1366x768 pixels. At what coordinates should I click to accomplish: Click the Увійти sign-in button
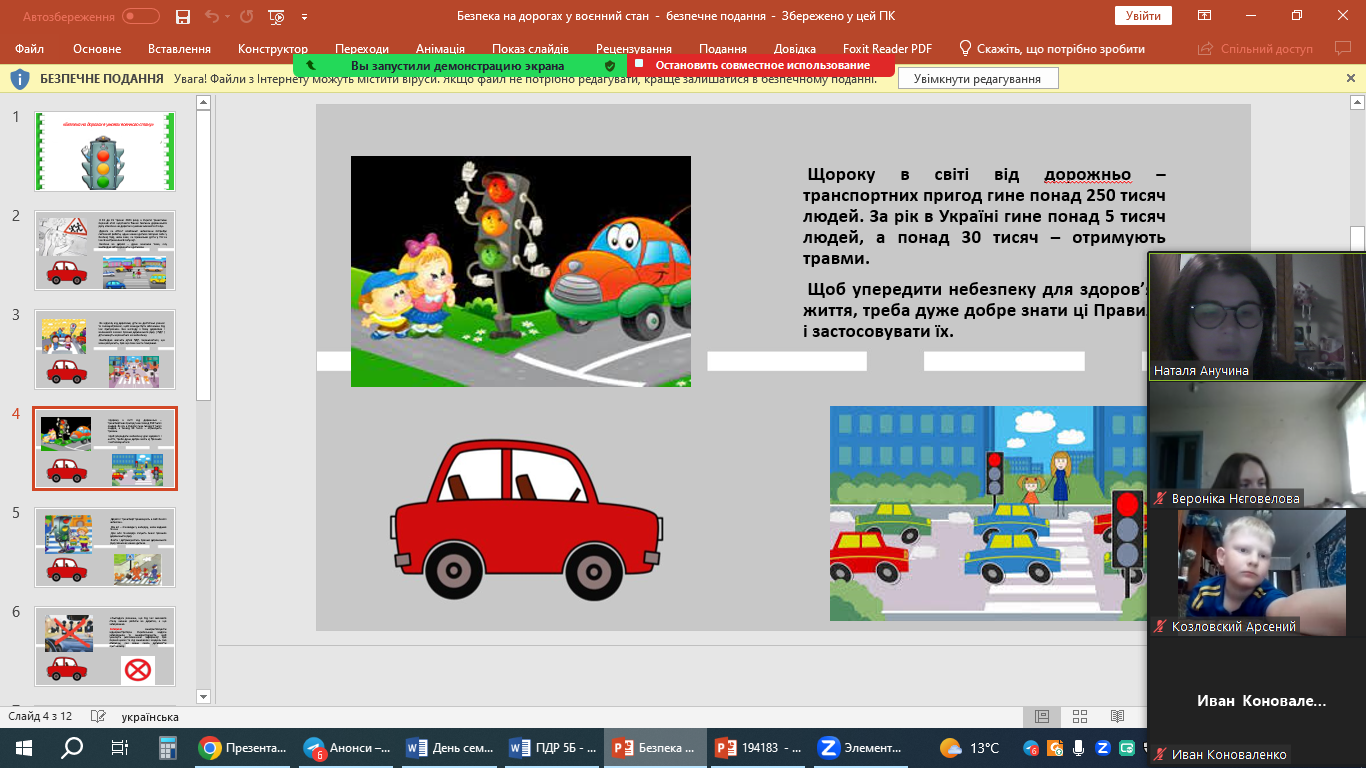point(1143,16)
